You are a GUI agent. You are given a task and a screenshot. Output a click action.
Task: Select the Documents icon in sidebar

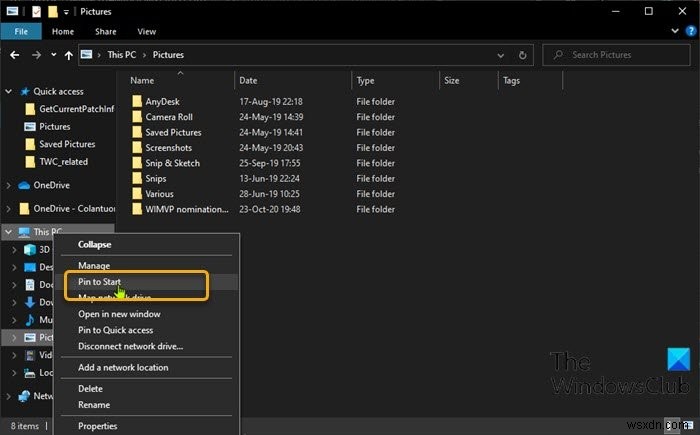click(30, 284)
